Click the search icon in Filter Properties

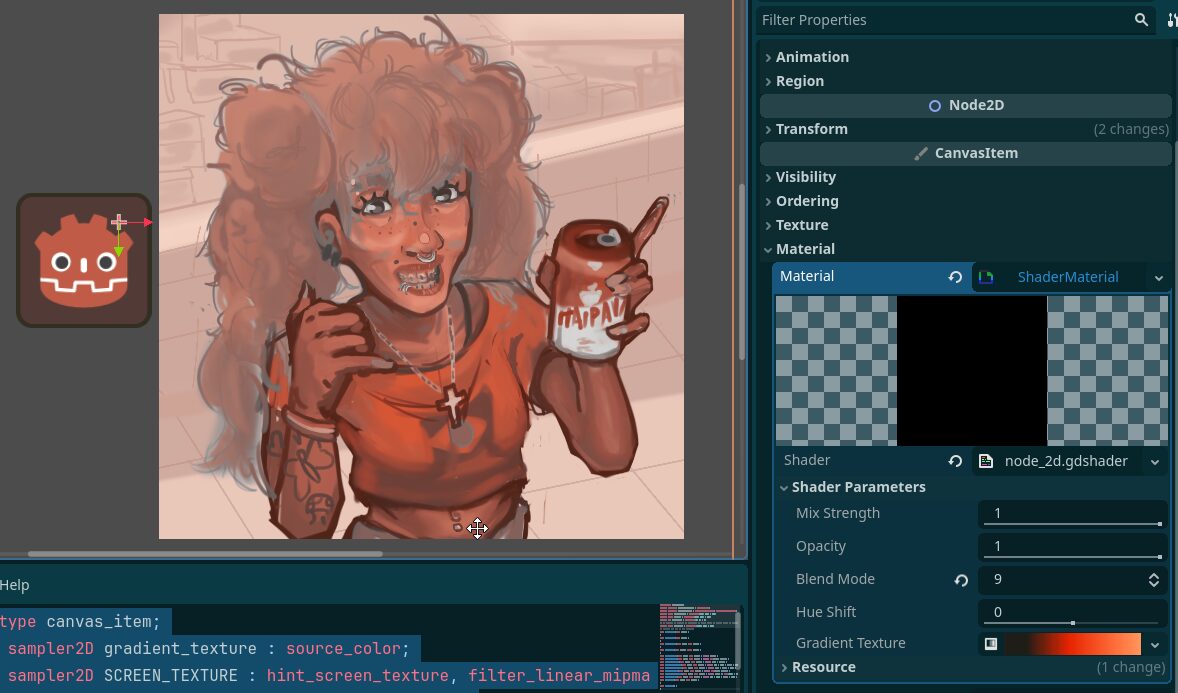(x=1141, y=20)
